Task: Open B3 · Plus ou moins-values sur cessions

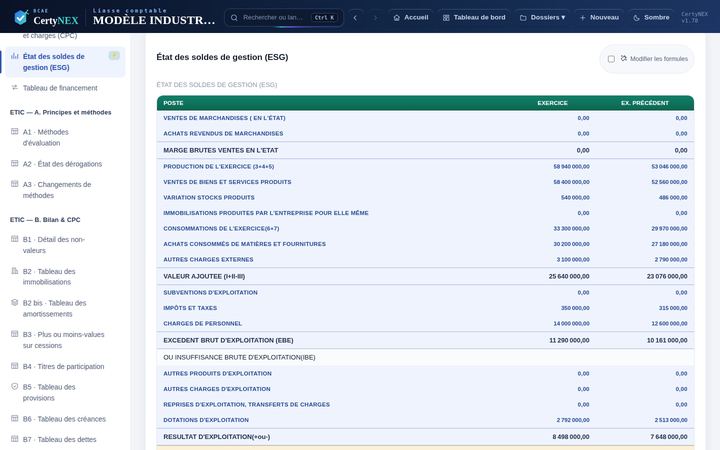Action: (x=63, y=340)
